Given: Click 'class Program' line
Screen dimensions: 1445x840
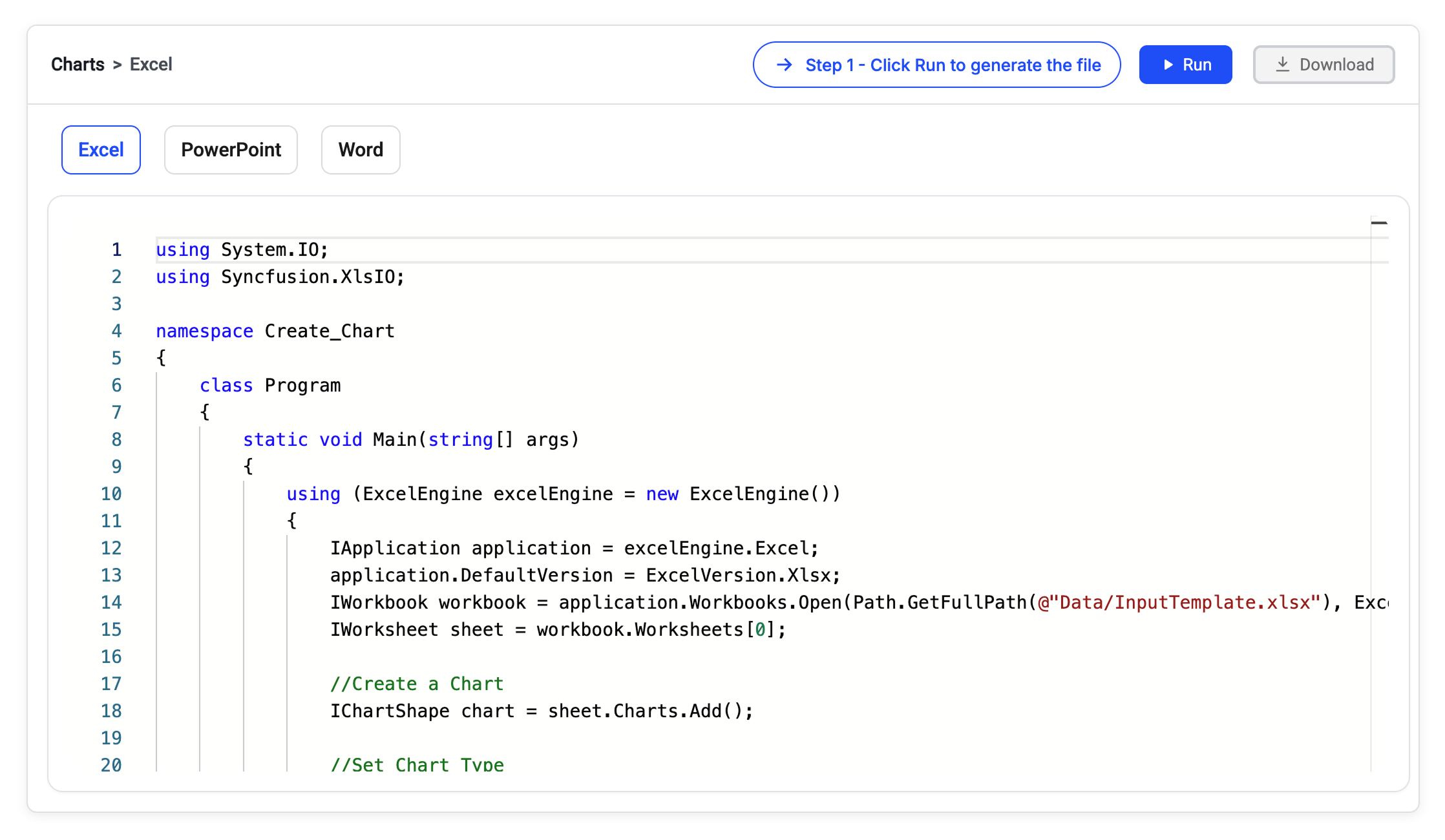Looking at the screenshot, I should coord(270,385).
